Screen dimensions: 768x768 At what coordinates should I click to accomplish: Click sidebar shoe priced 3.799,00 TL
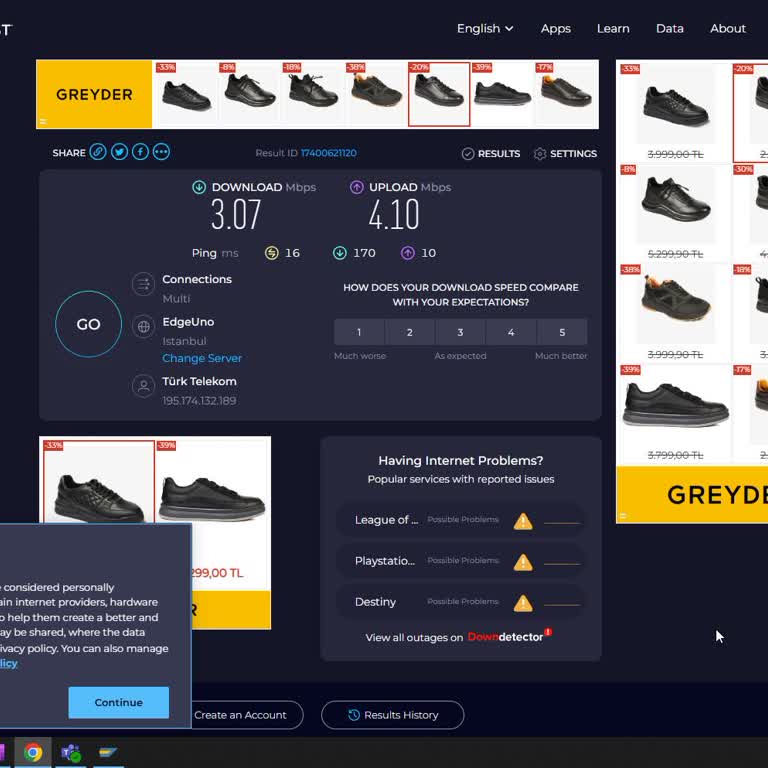675,411
